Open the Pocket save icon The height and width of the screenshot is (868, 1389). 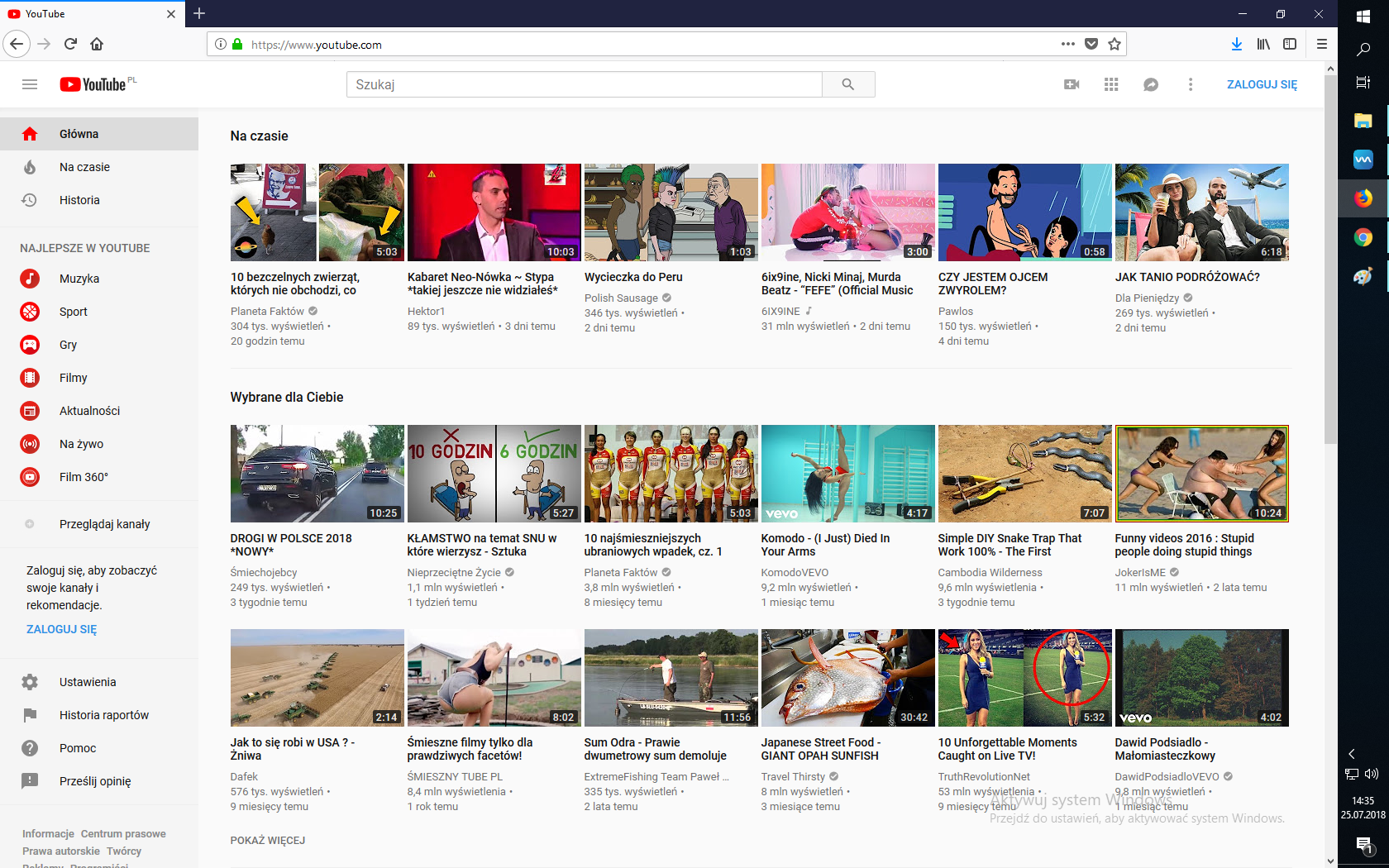pyautogui.click(x=1091, y=44)
